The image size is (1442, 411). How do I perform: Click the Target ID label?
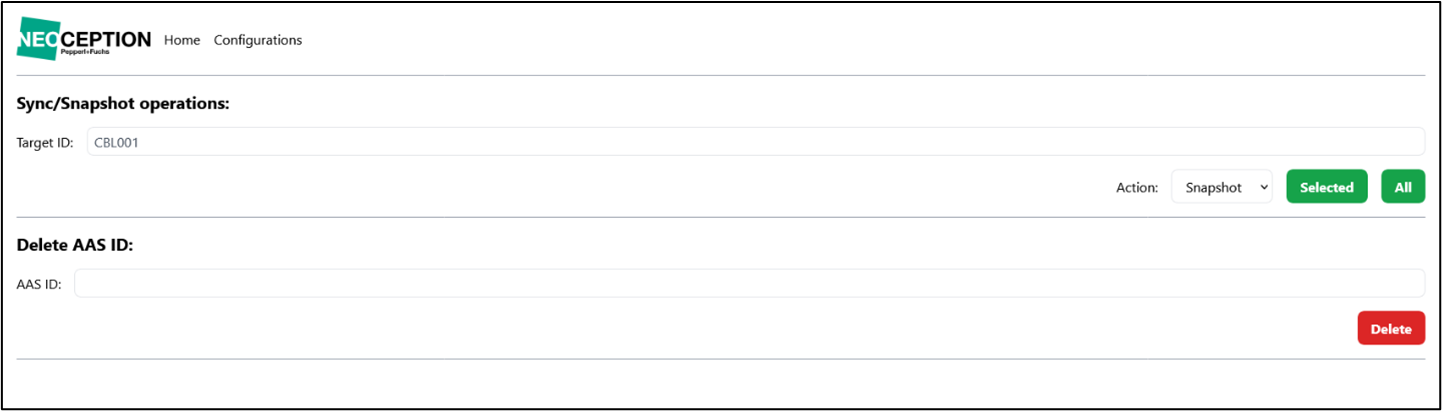click(x=45, y=142)
